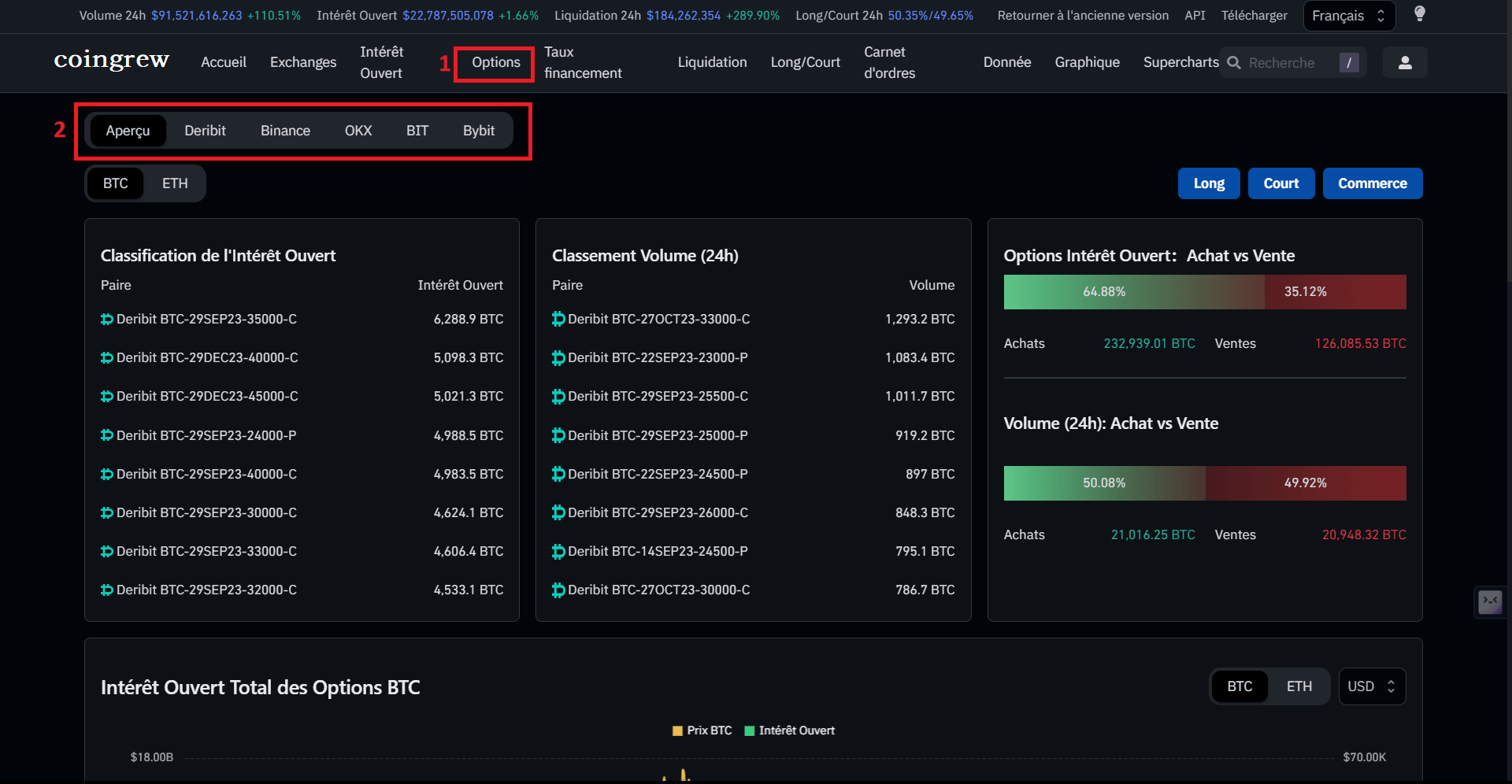
Task: Open the user account icon top right
Action: click(1405, 62)
